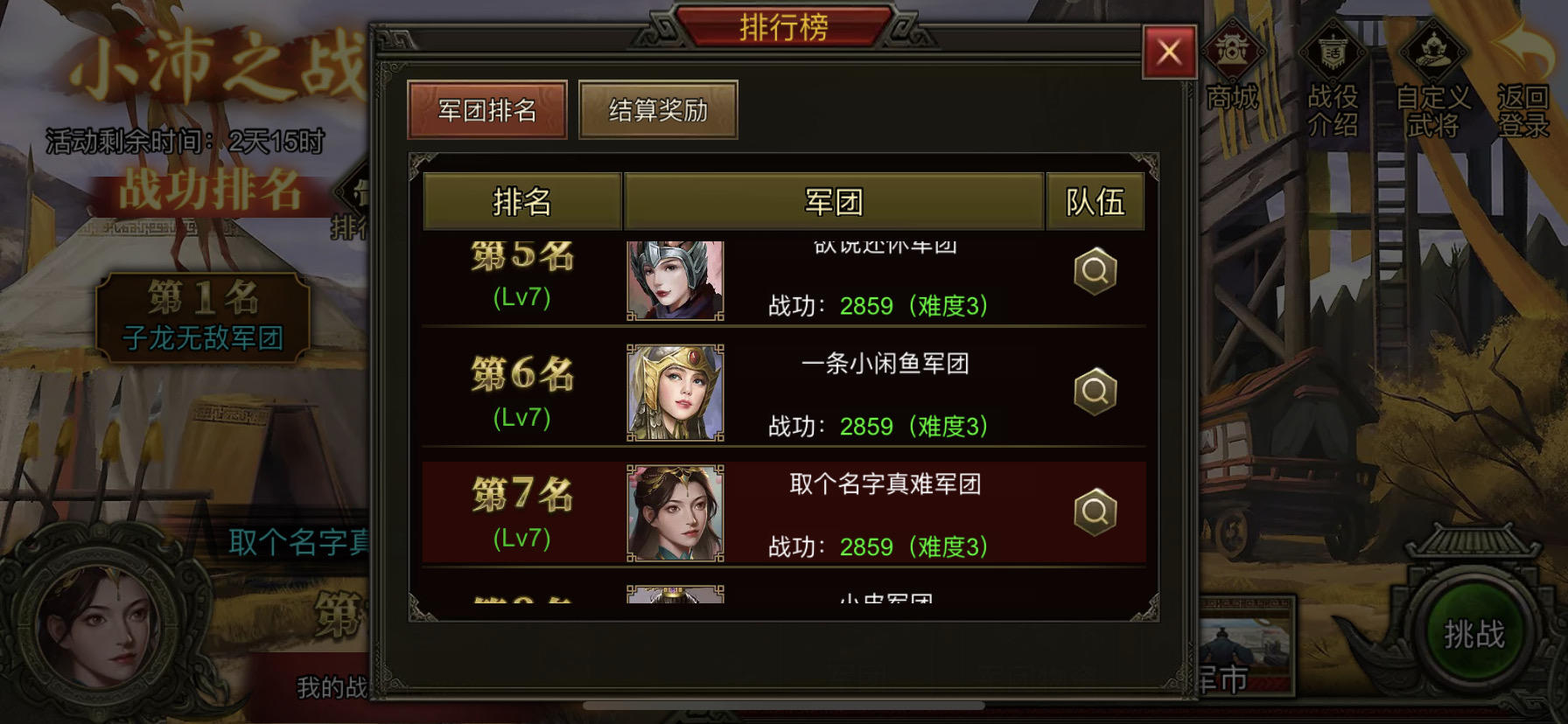Screen dimensions: 1568x724
Task: Inspect 取个名字真难军团 team with magnifier
Action: [x=1095, y=512]
